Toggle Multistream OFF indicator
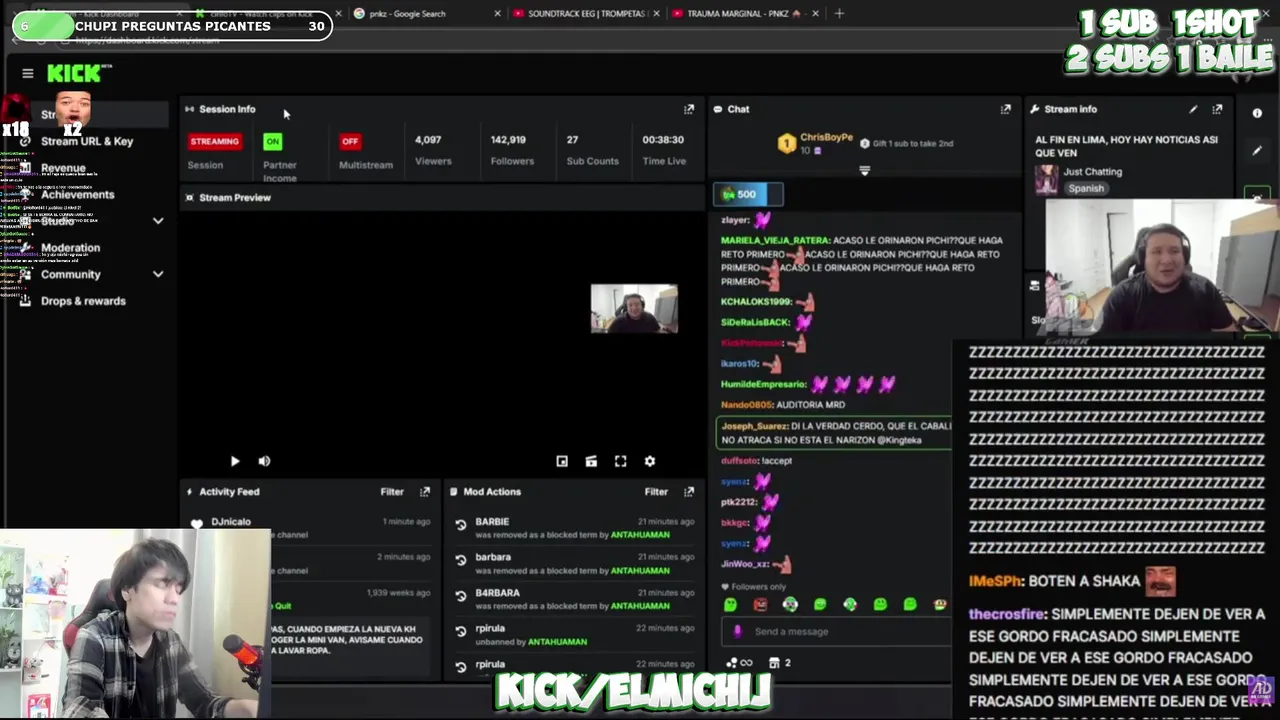 point(350,141)
